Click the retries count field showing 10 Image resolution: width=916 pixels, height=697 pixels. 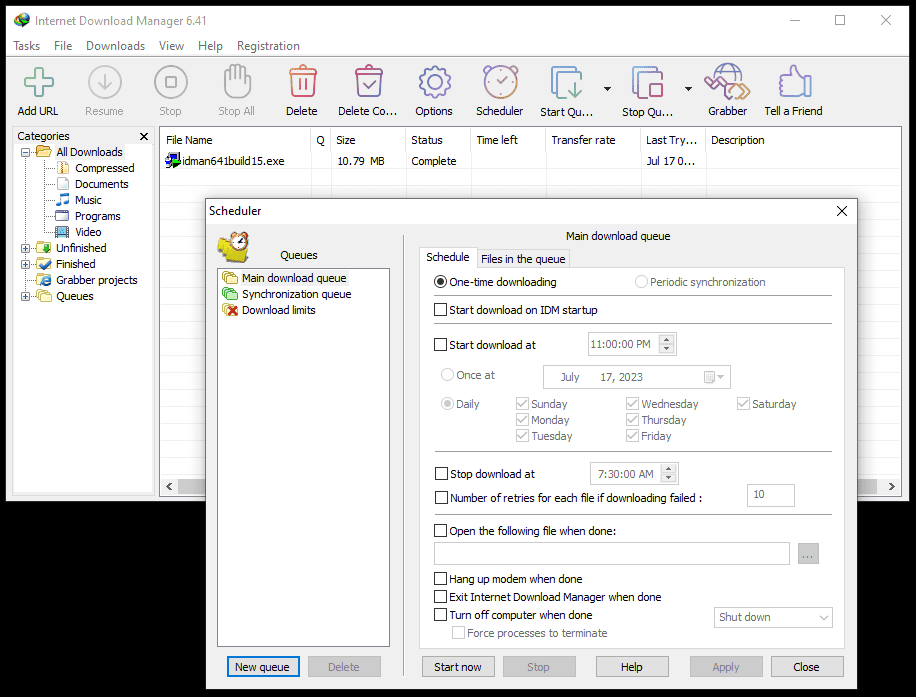point(771,495)
